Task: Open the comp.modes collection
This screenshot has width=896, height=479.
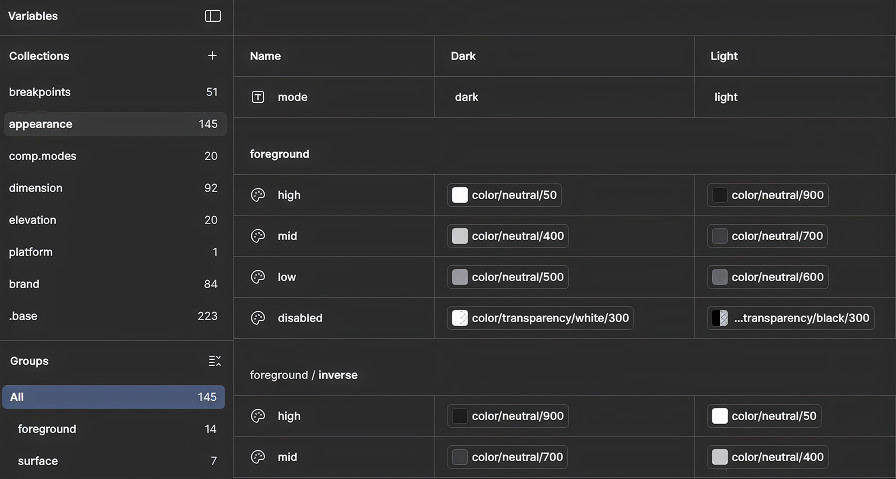Action: (x=43, y=156)
